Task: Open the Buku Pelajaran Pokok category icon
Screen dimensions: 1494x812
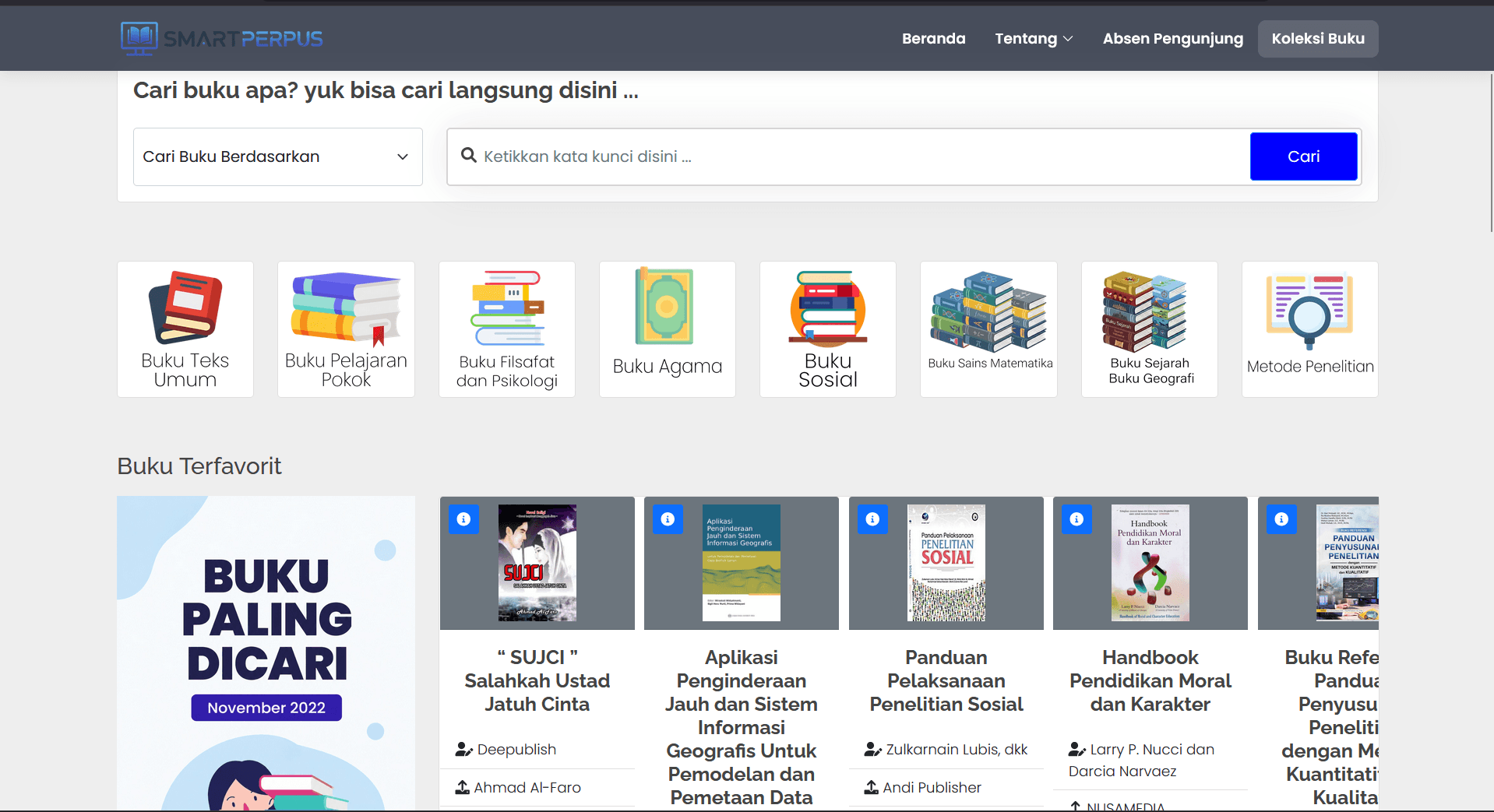Action: (346, 329)
